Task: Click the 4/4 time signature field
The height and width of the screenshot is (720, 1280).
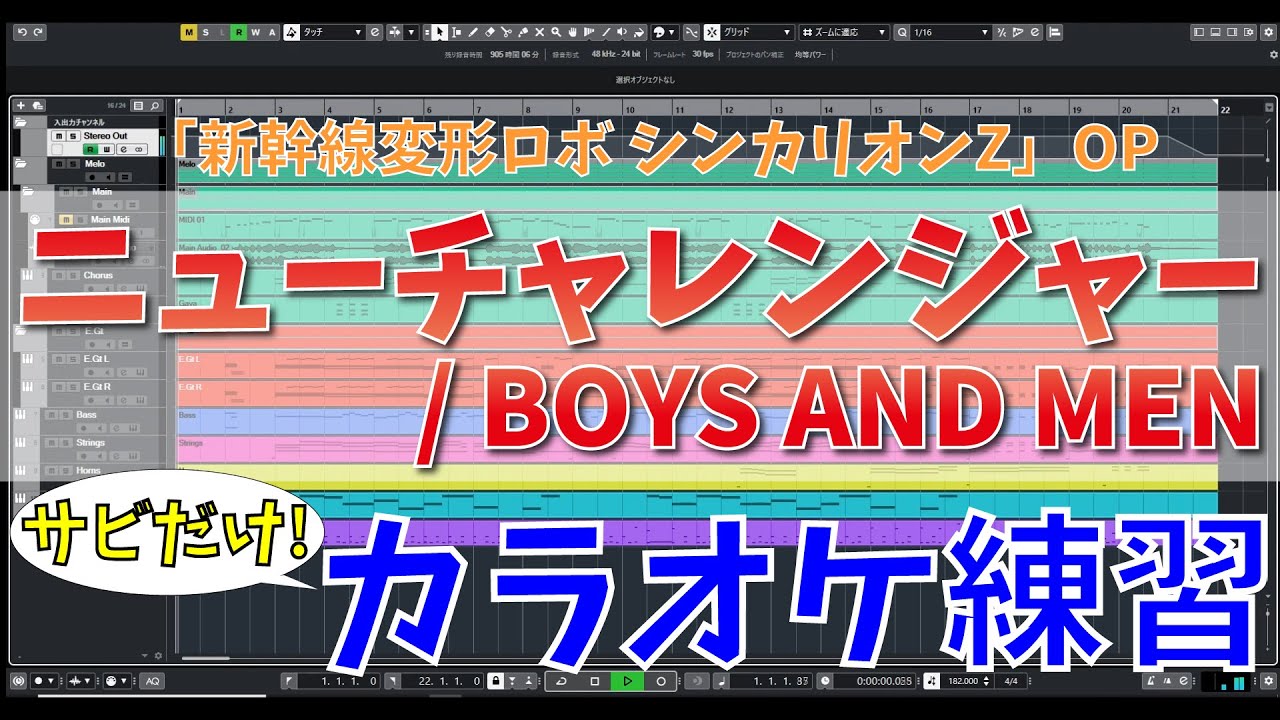Action: (1011, 681)
